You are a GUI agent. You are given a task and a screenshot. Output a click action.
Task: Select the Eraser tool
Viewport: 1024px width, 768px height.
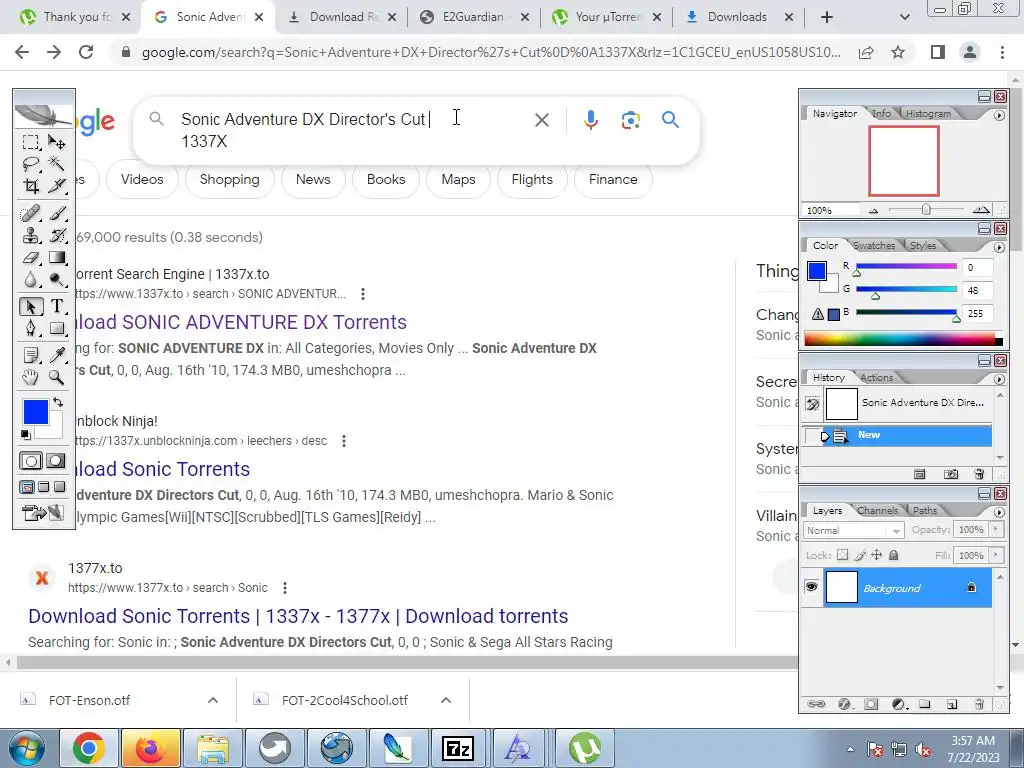pyautogui.click(x=31, y=258)
